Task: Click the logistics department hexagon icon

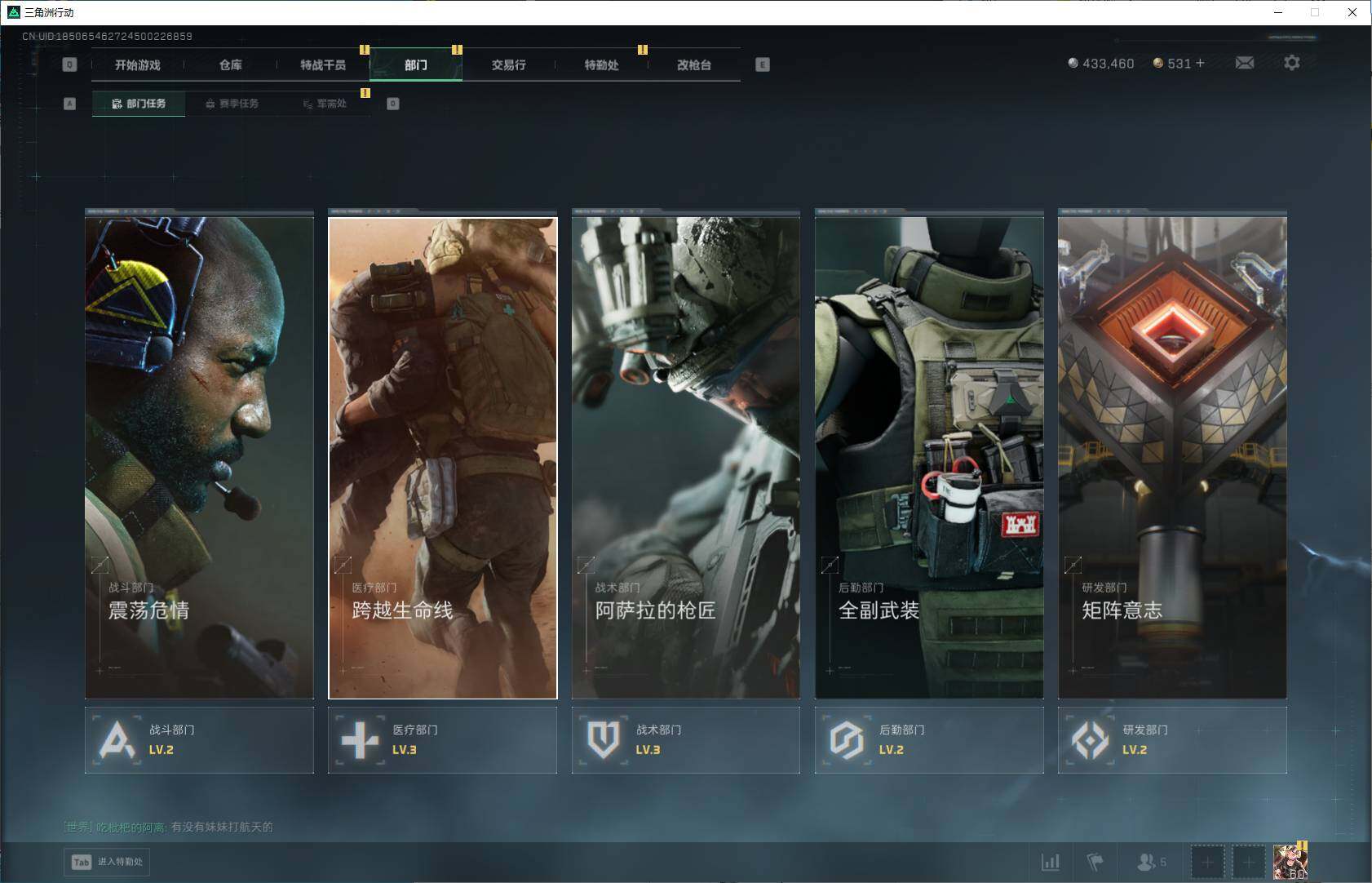Action: point(847,739)
